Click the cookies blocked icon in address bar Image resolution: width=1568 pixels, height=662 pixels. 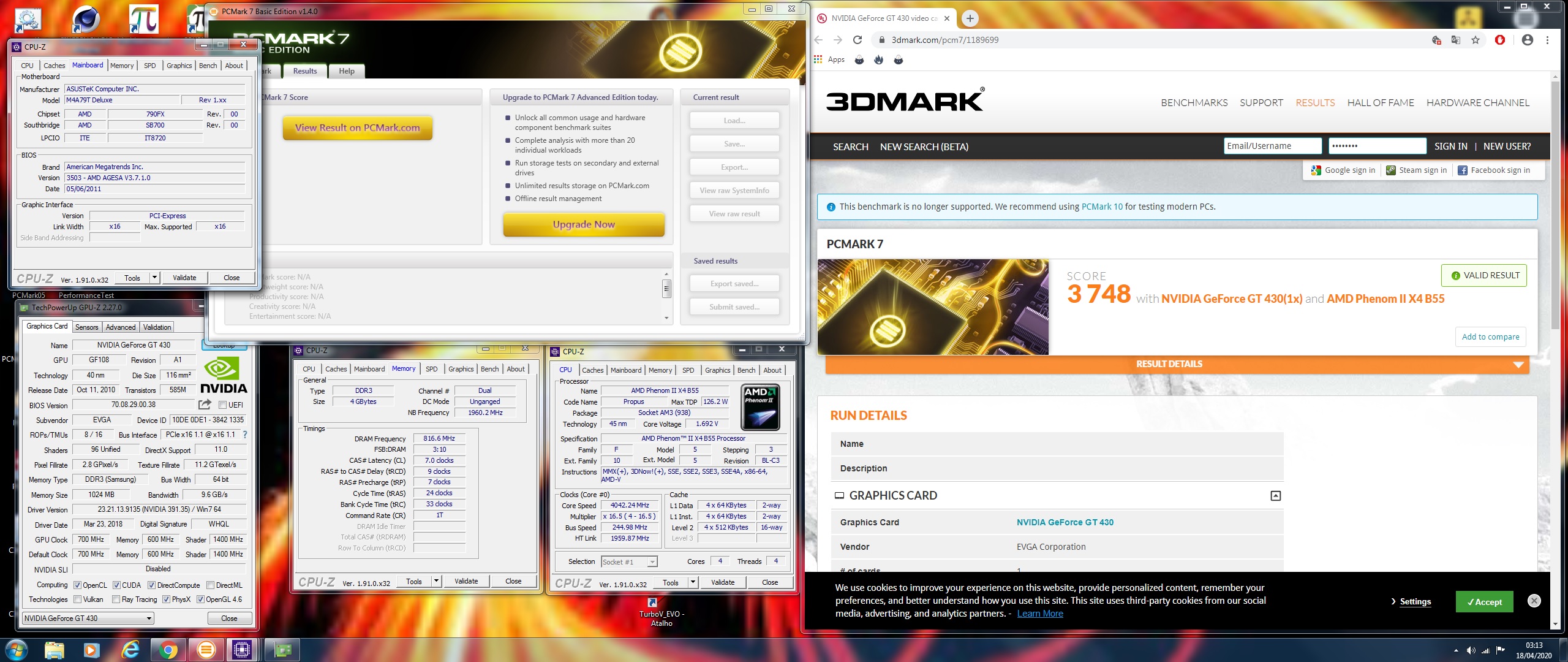(x=1436, y=40)
